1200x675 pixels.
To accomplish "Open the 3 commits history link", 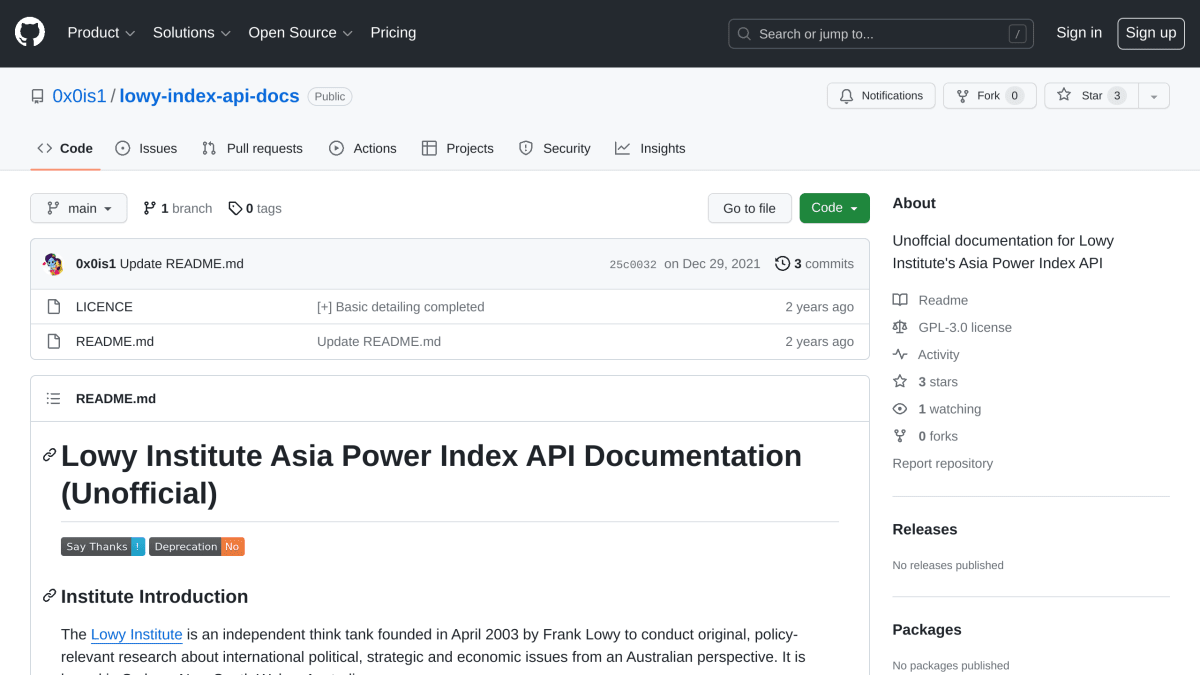I will click(x=814, y=264).
